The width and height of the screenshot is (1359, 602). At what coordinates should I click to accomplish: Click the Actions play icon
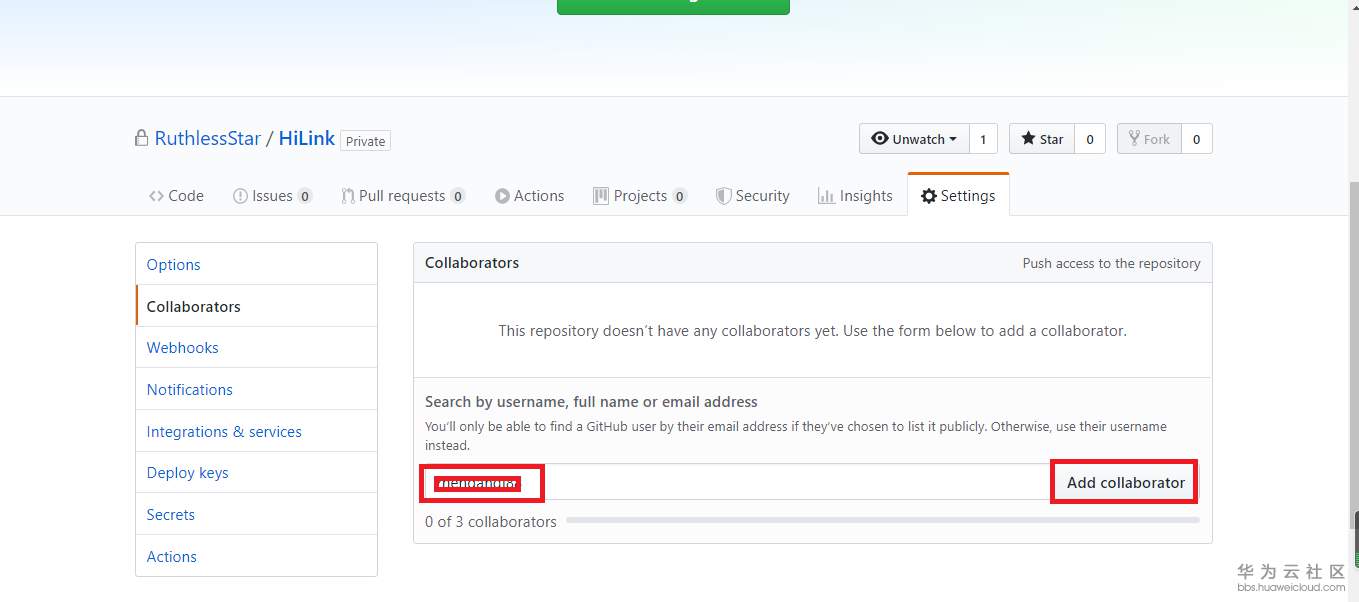click(x=502, y=196)
